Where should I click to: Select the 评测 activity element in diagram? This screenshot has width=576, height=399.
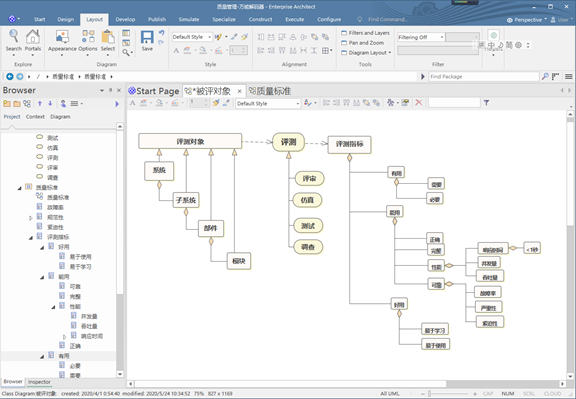(288, 142)
